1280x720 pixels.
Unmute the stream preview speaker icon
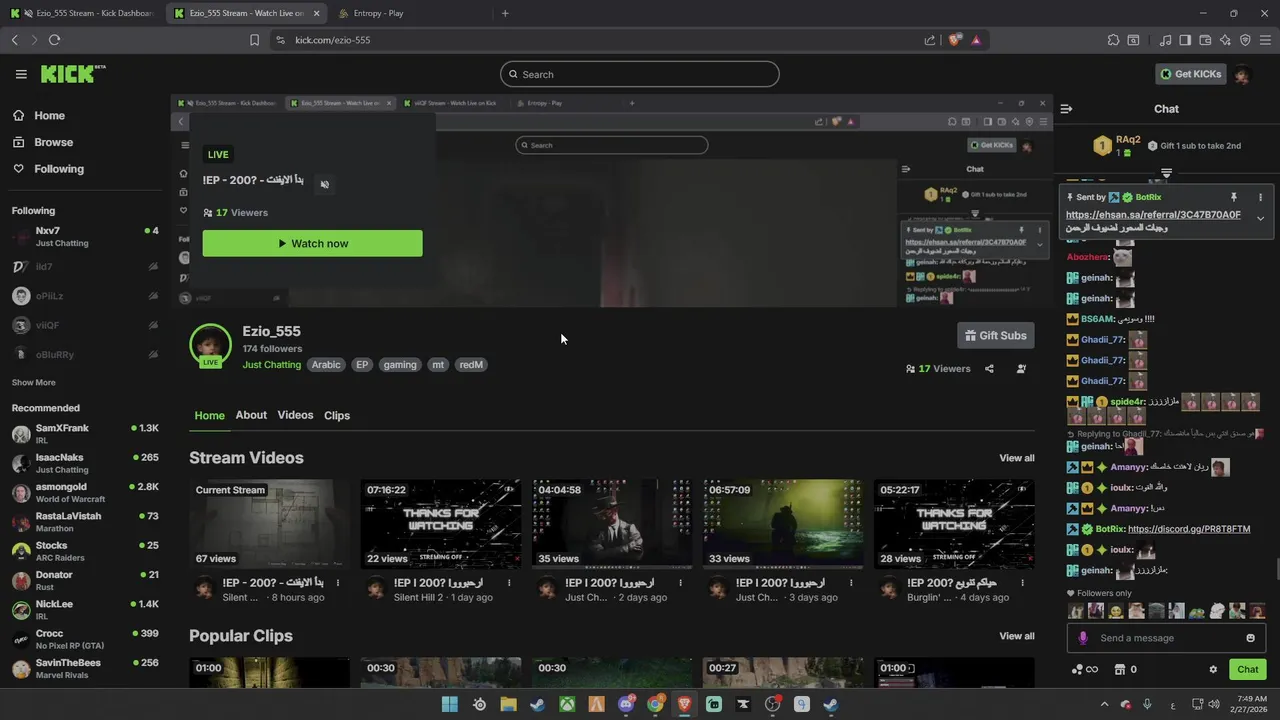[x=324, y=184]
